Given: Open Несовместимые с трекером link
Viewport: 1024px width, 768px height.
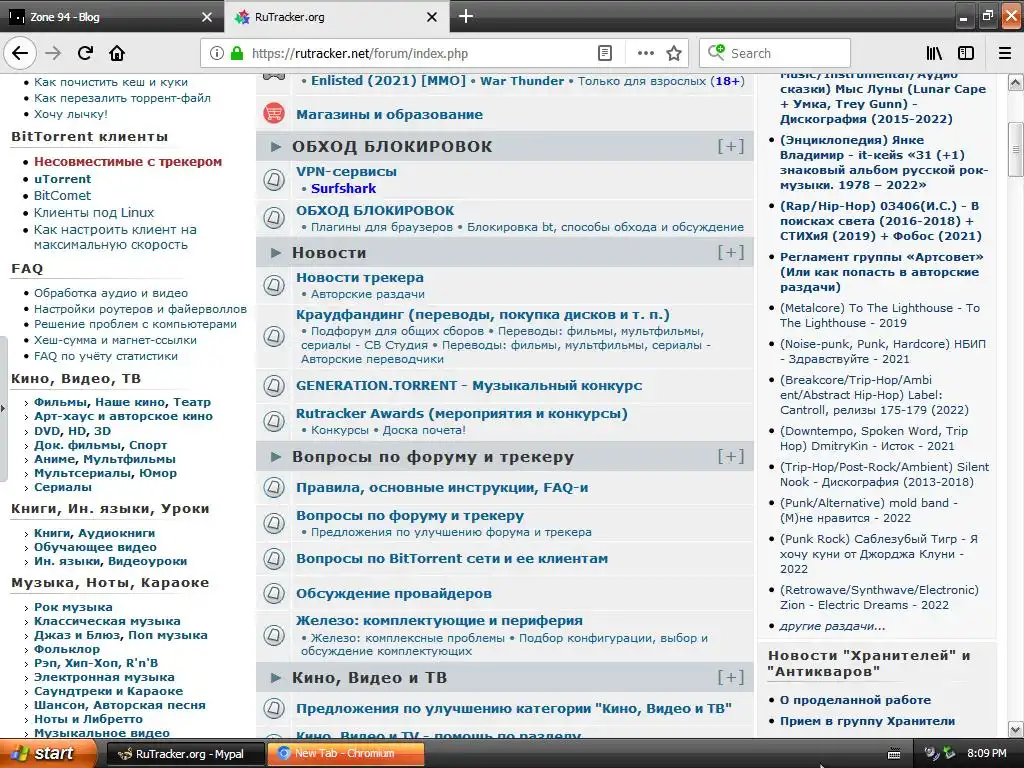Looking at the screenshot, I should pos(128,161).
